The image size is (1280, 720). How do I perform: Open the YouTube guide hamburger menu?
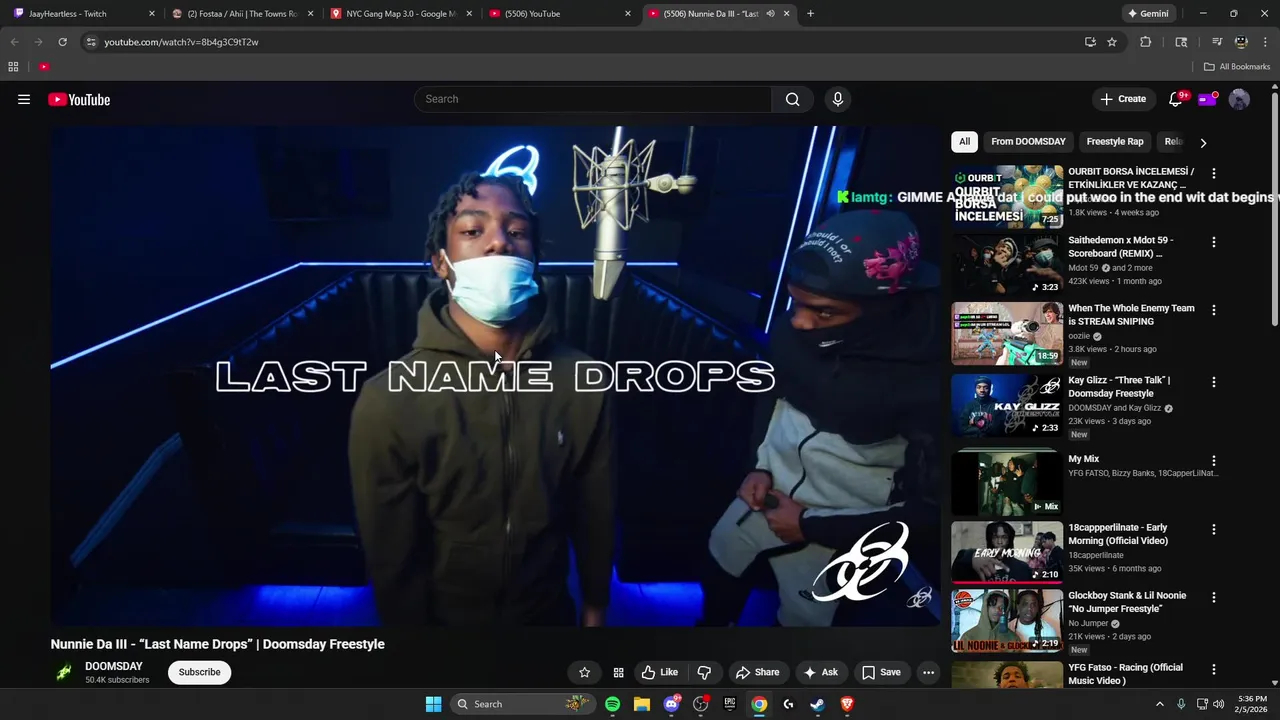pyautogui.click(x=24, y=99)
